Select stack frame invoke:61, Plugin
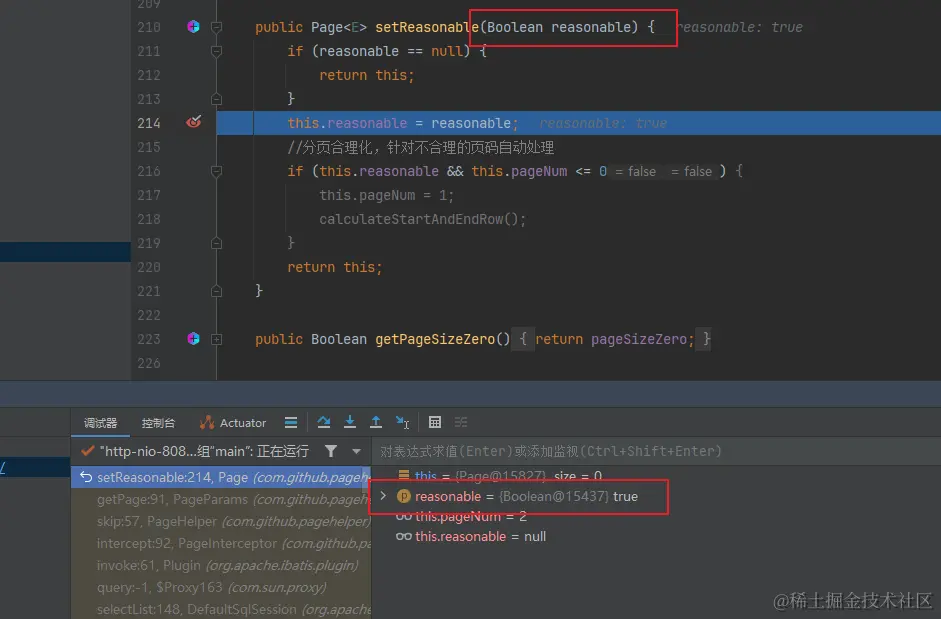 pyautogui.click(x=221, y=566)
